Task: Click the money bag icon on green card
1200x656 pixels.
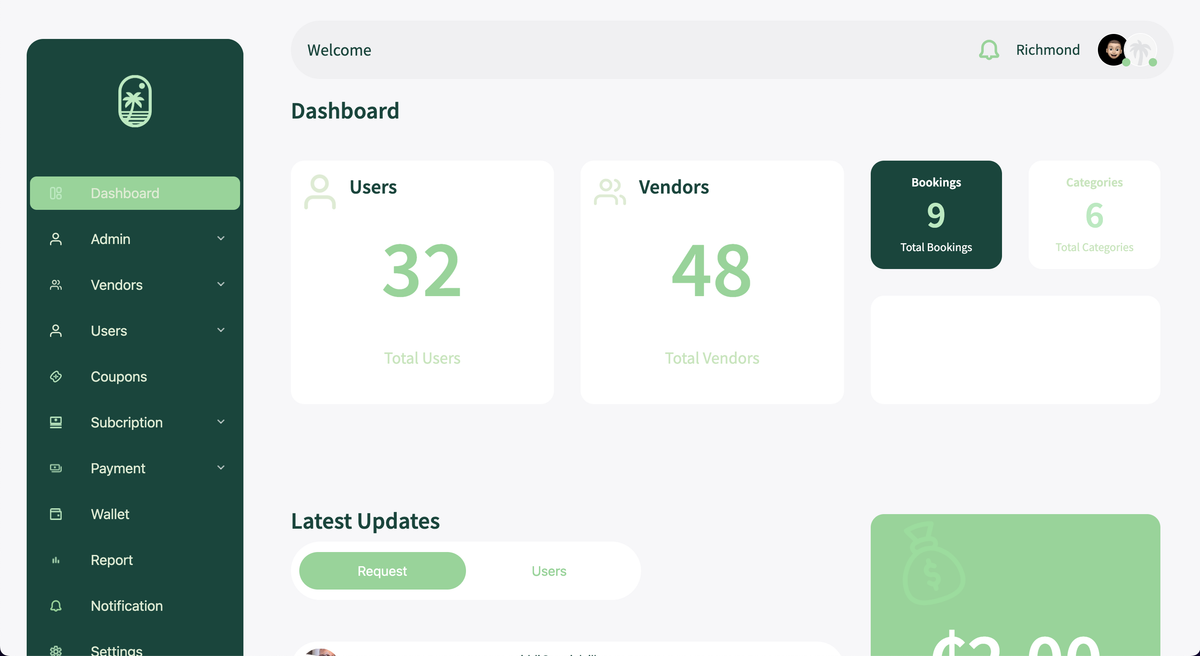Action: coord(933,565)
